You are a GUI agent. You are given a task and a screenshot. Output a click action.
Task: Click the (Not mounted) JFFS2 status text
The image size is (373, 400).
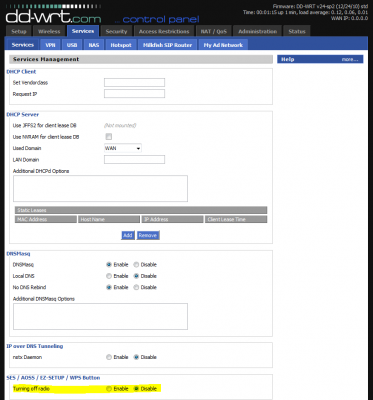point(120,125)
